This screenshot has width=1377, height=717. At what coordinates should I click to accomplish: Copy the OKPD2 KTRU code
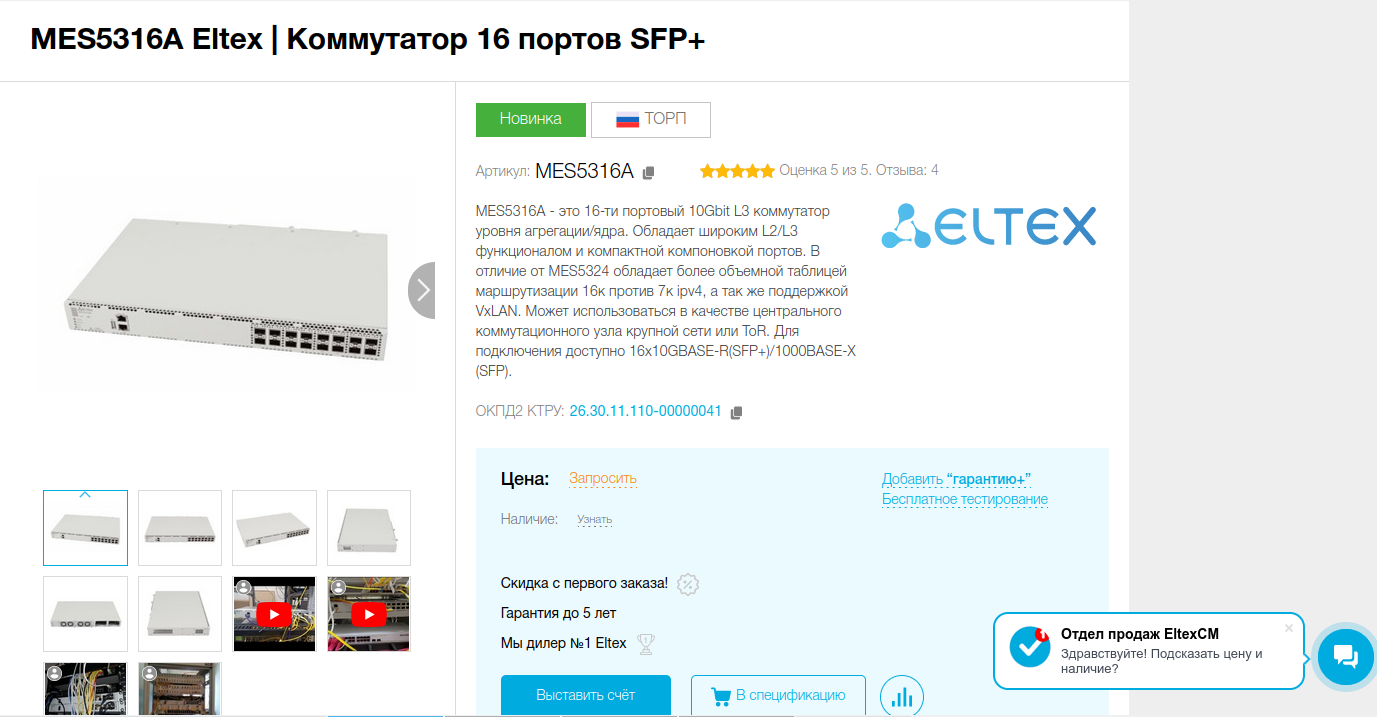(737, 412)
